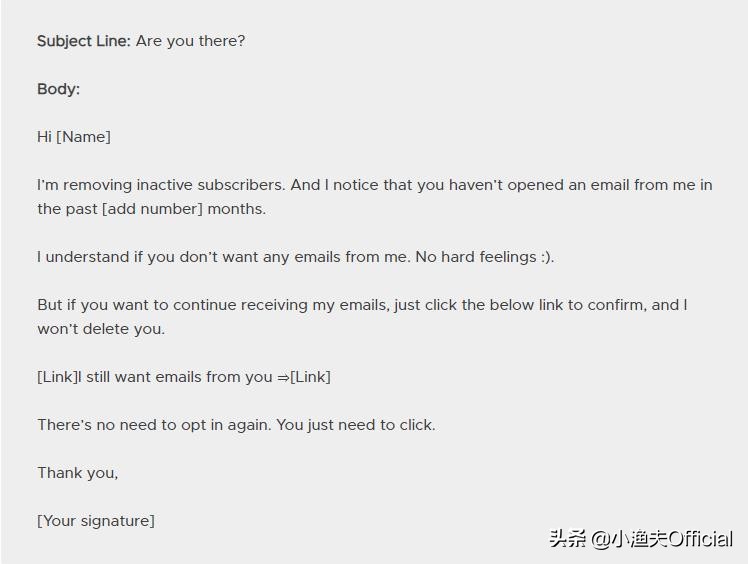The image size is (748, 564).
Task: Click the first [Link] placeholder
Action: [57, 377]
